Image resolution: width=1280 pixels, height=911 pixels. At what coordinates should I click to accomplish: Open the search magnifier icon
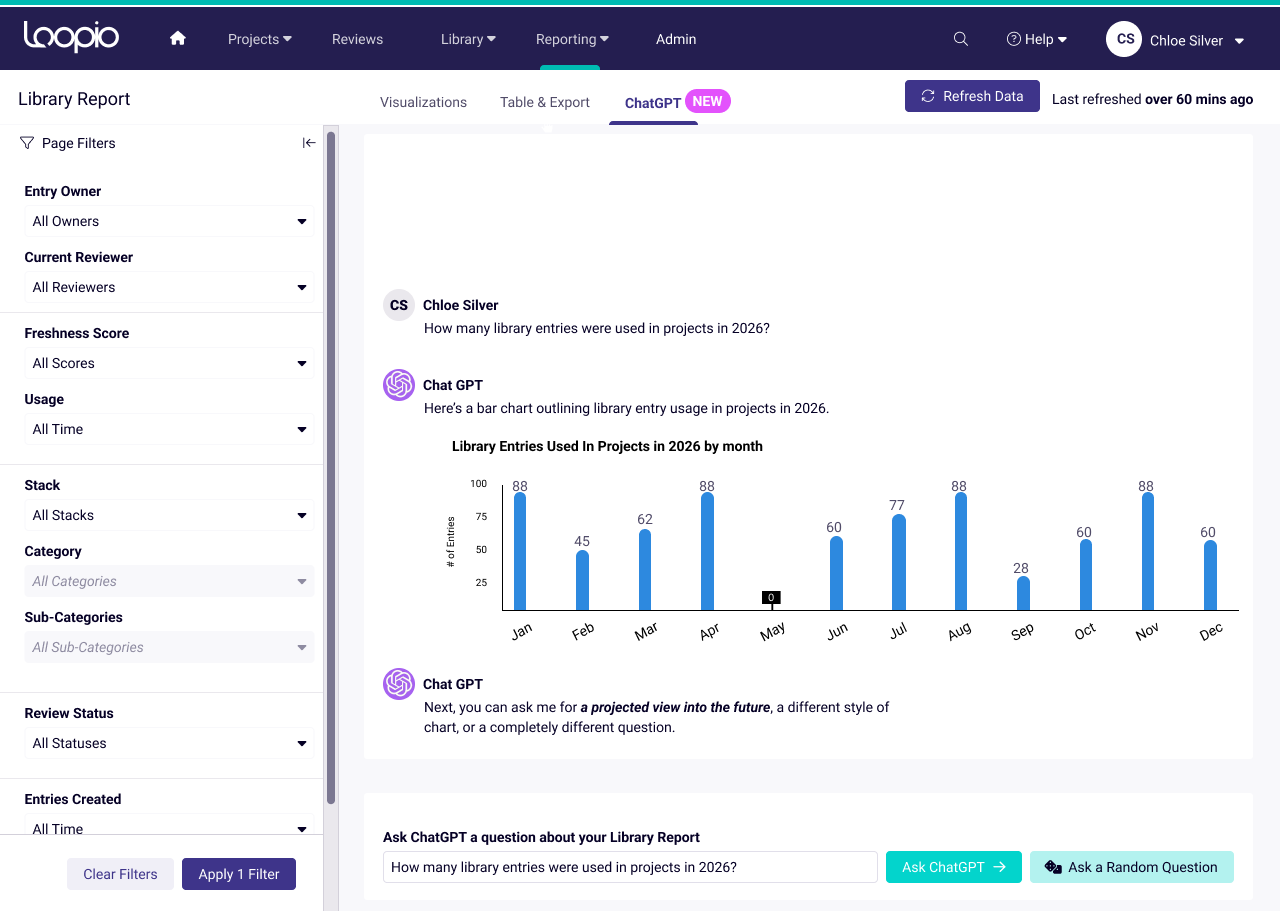point(961,39)
